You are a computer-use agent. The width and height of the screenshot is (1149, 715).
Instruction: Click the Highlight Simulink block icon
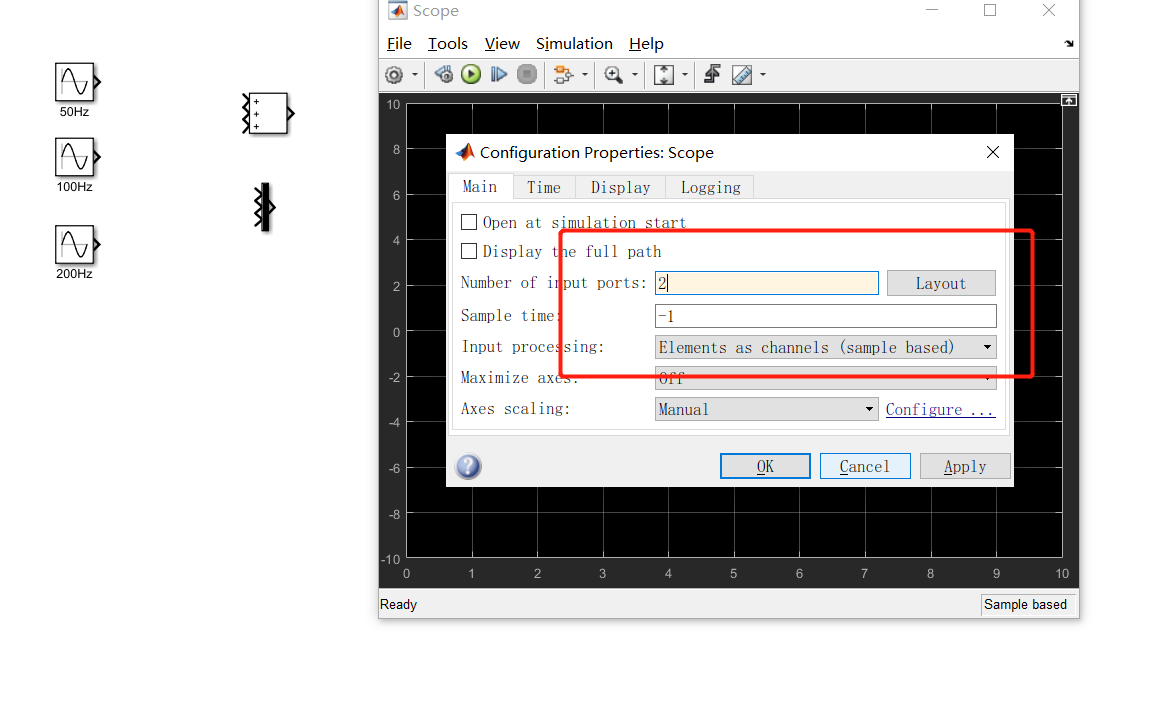point(564,75)
